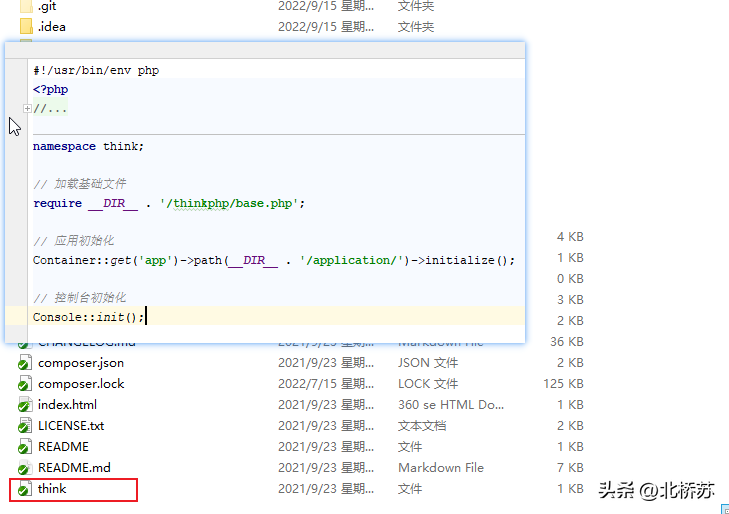The image size is (729, 514).
Task: Click the // 加载基础文件 comment
Action: pos(80,184)
